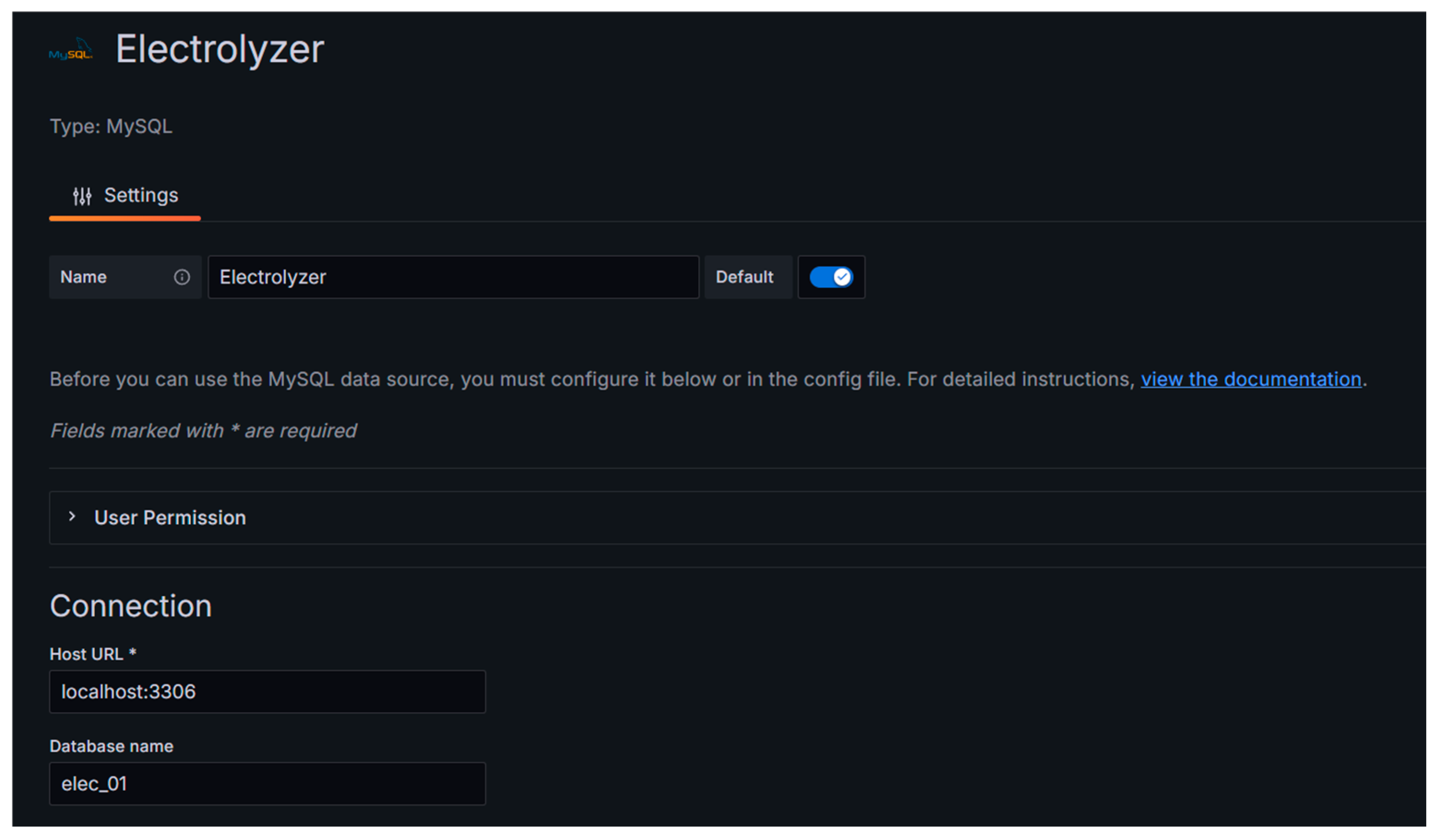Click the Database name label
1434x840 pixels.
(x=112, y=746)
